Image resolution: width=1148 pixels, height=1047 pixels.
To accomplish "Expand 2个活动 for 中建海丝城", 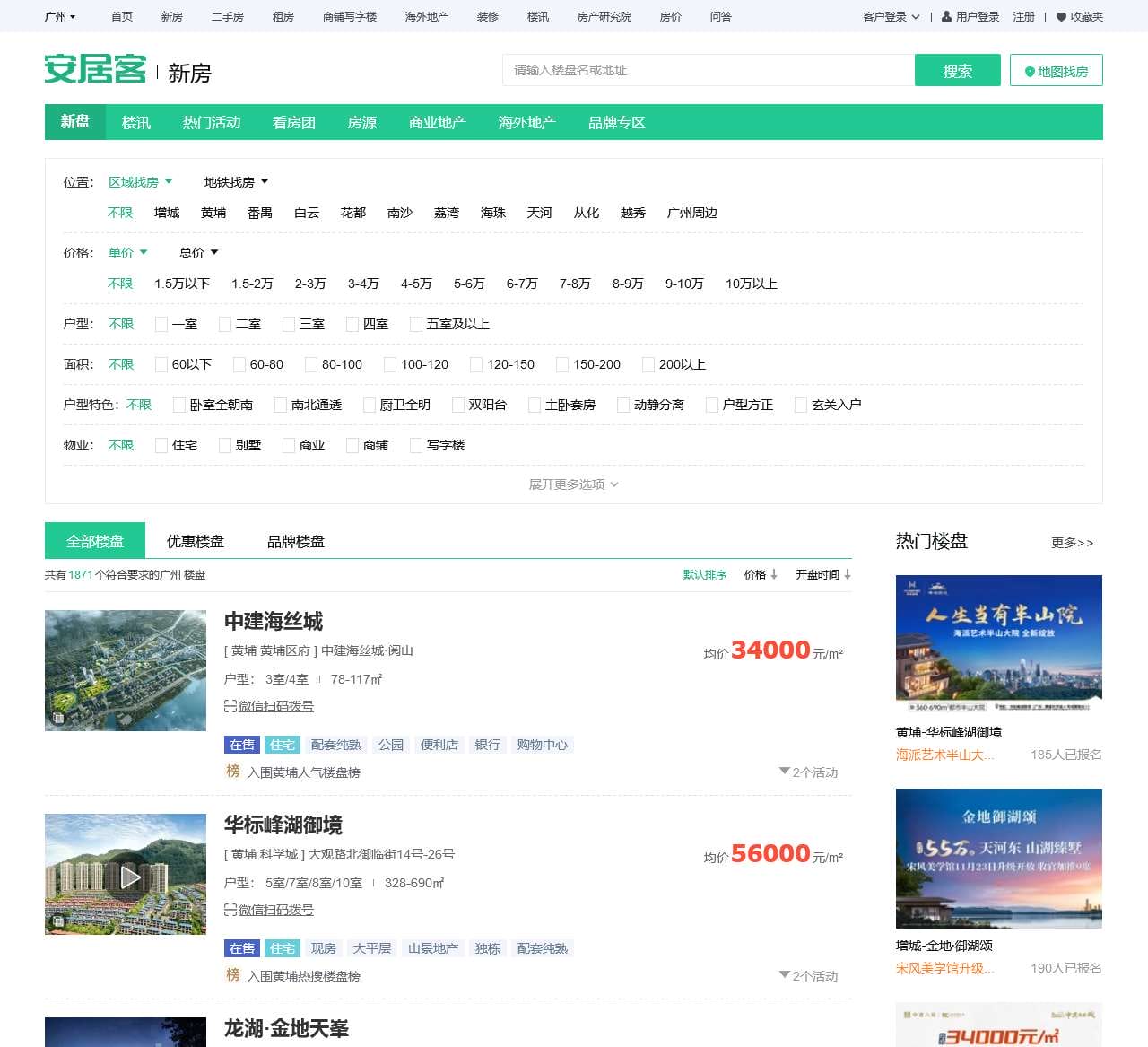I will click(x=809, y=772).
